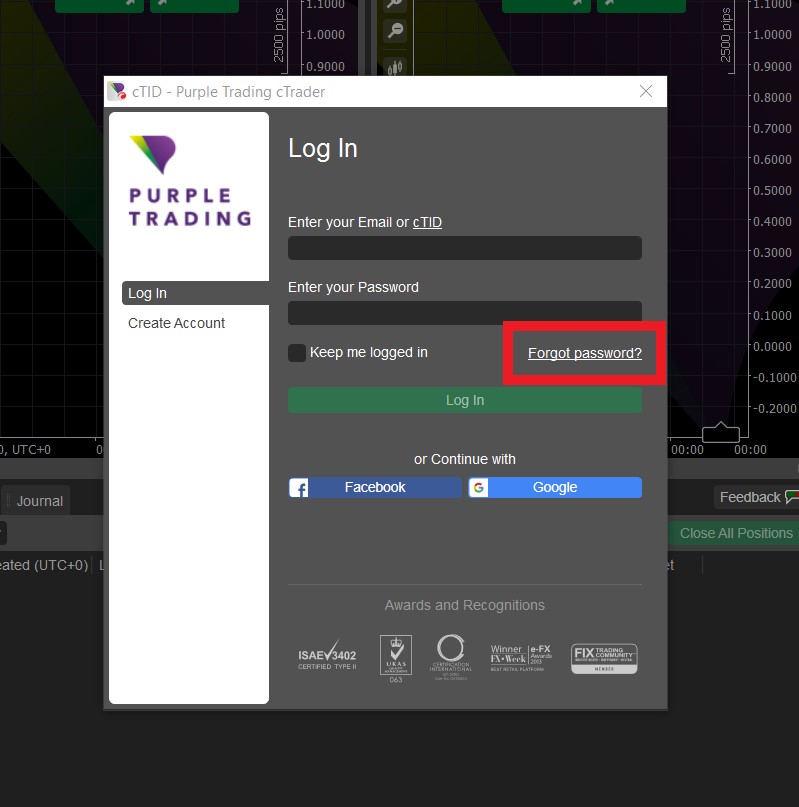The height and width of the screenshot is (807, 799).
Task: Click the Purple Trading logo
Action: click(x=190, y=181)
